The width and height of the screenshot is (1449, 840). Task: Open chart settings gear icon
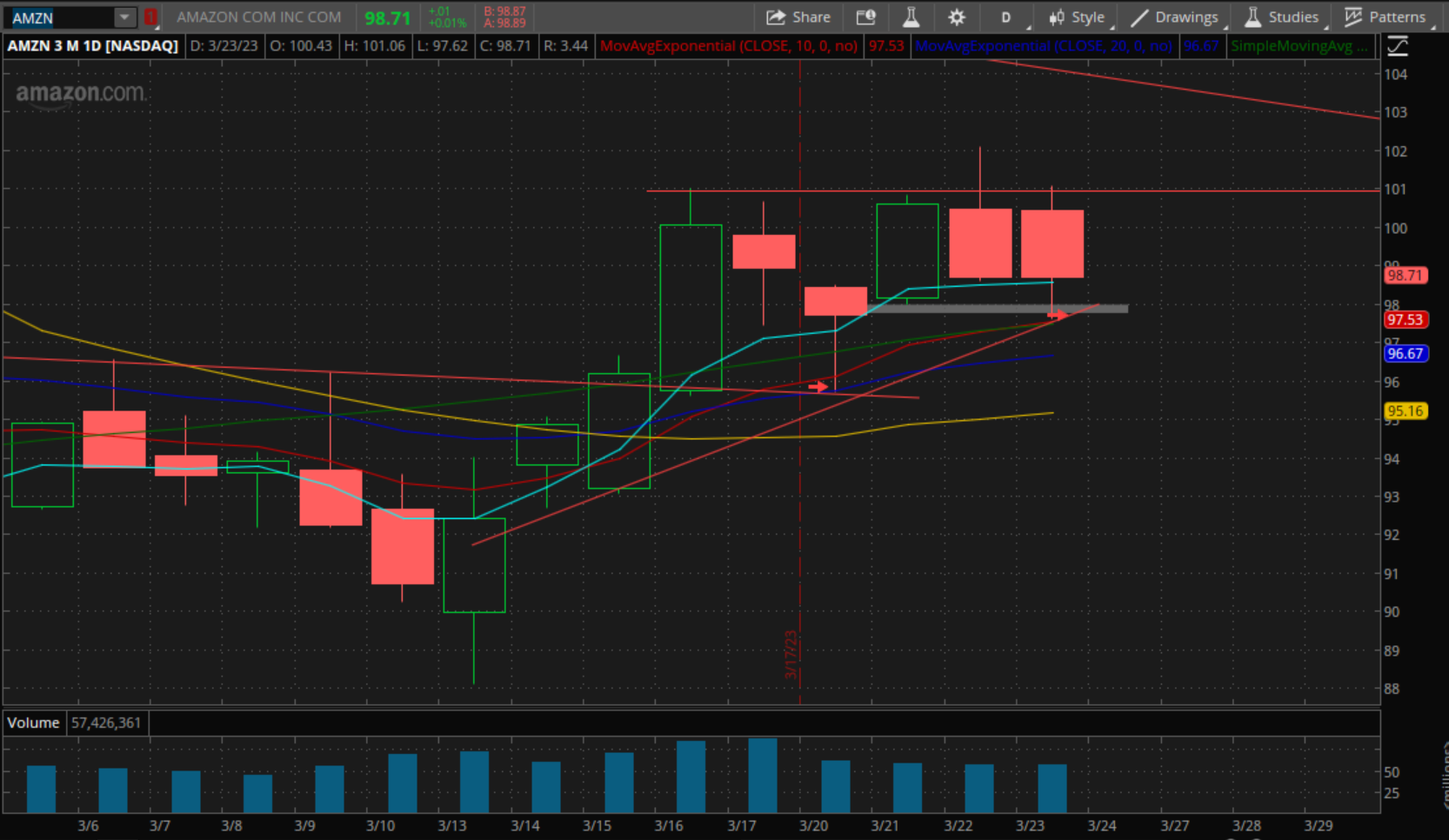tap(957, 17)
